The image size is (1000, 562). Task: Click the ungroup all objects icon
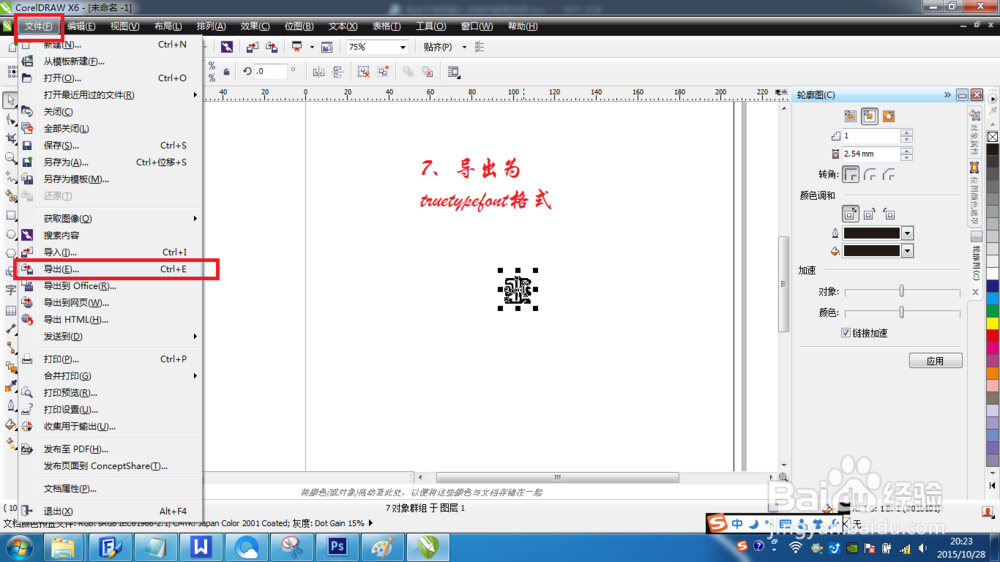[383, 72]
